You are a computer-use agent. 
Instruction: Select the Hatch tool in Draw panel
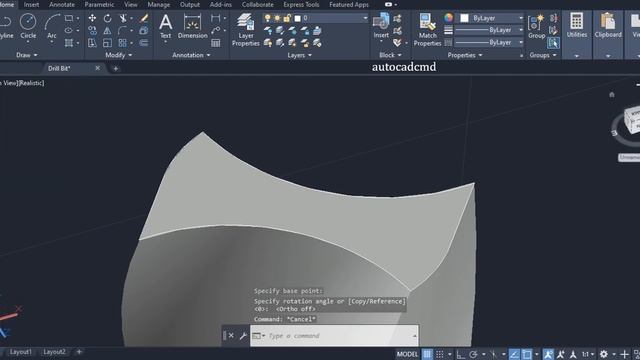point(69,43)
